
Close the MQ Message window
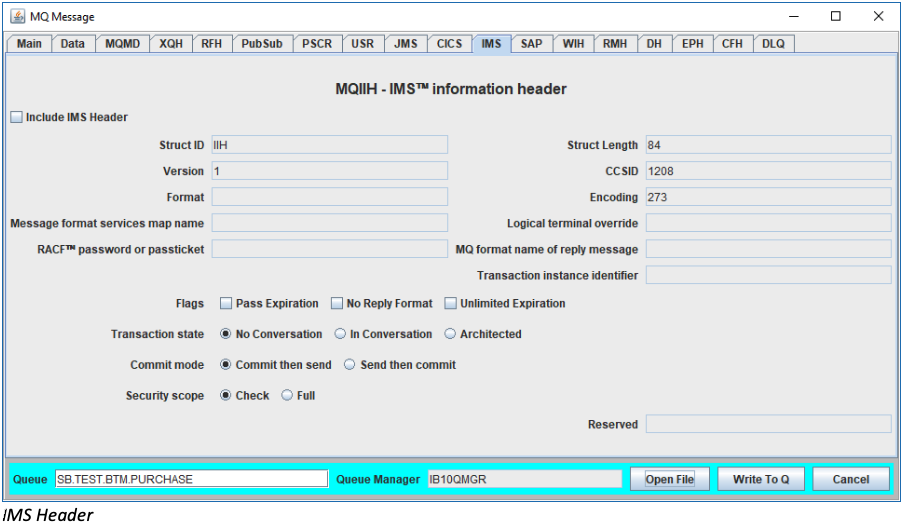tap(878, 16)
